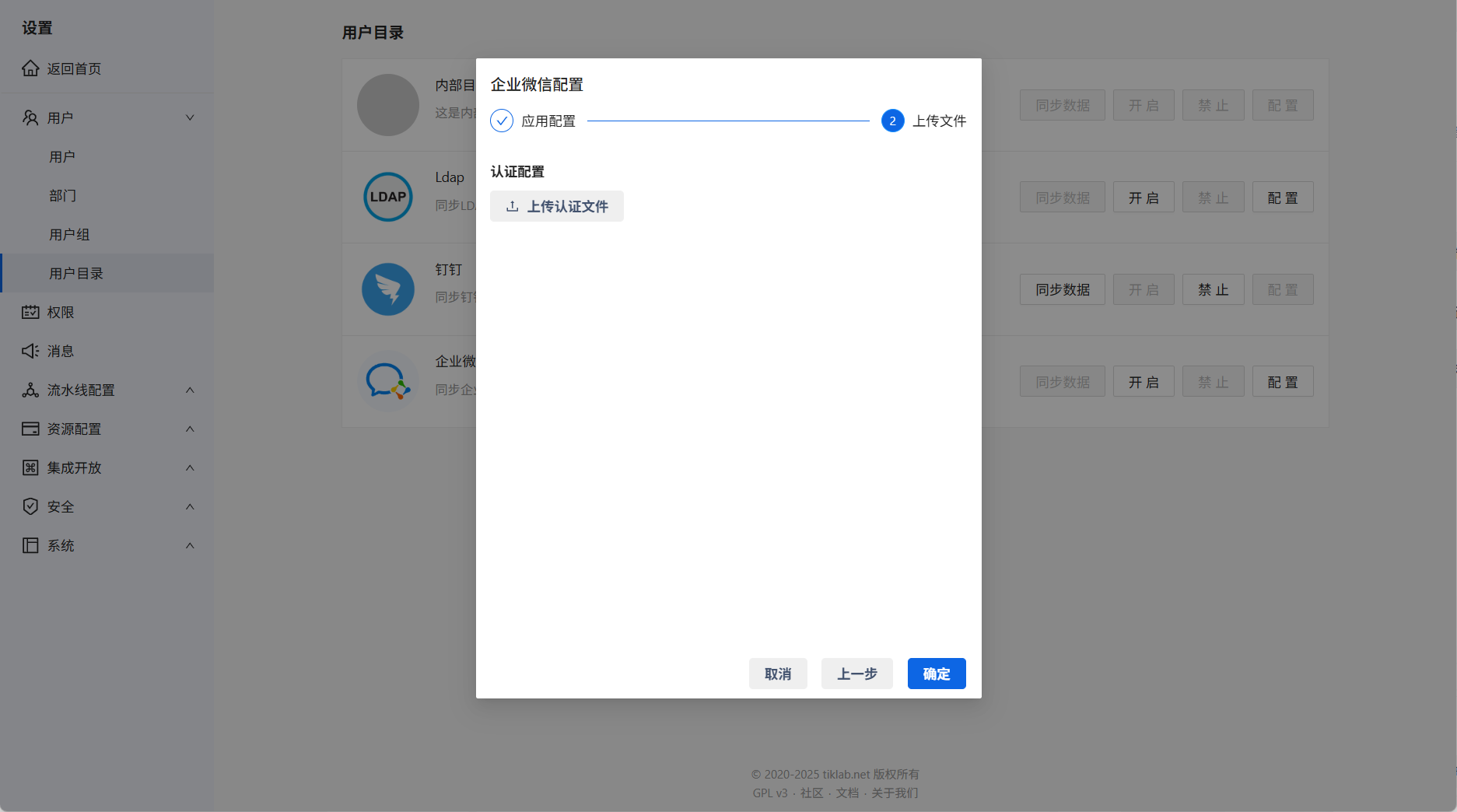Click the 安全 security shield icon

click(x=30, y=506)
